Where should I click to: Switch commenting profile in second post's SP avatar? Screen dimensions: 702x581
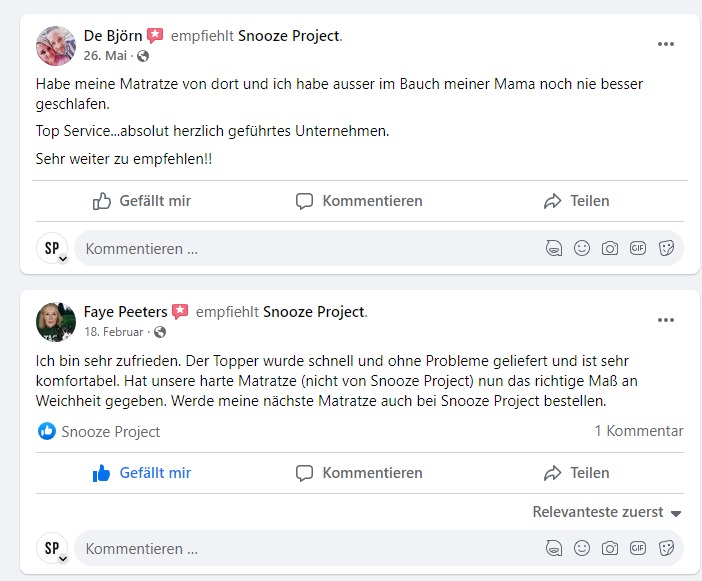(52, 548)
